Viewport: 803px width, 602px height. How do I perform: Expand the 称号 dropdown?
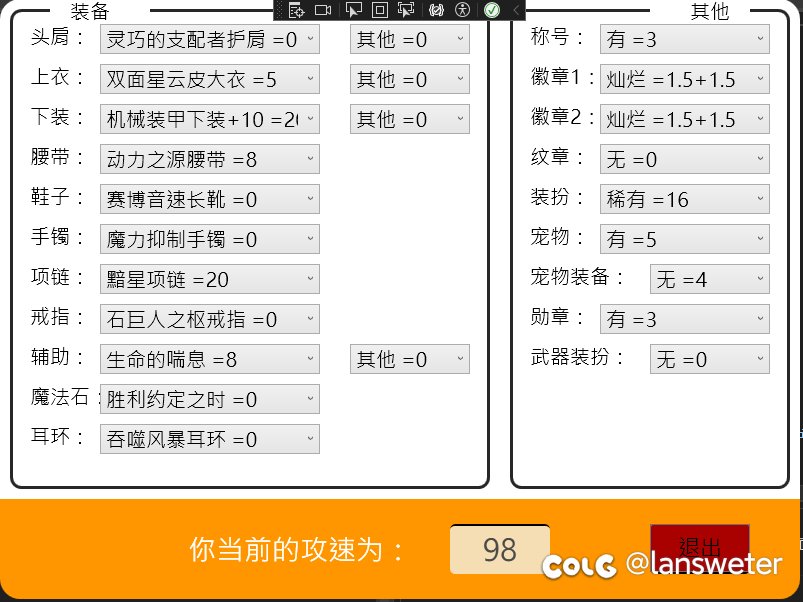684,39
